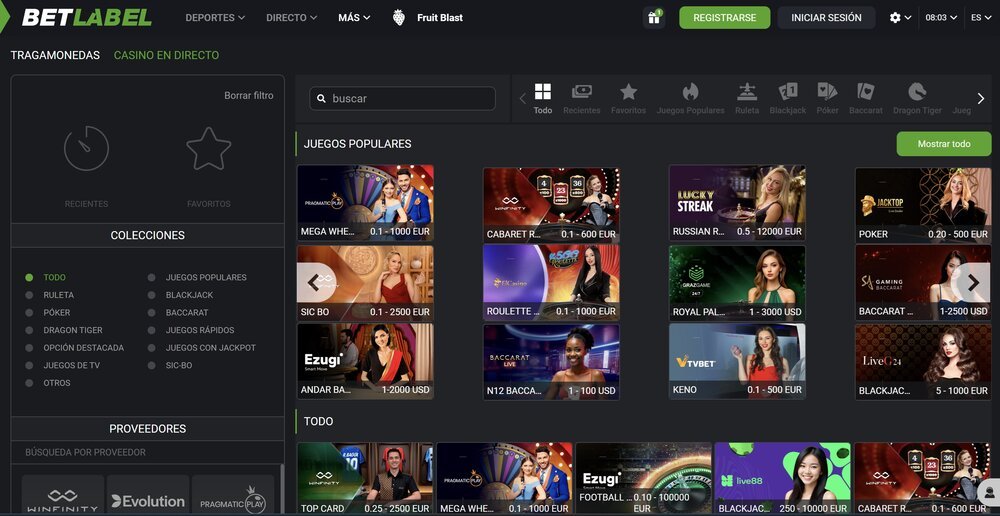Click next arrow on popular games carousel
The width and height of the screenshot is (1000, 516).
973,283
